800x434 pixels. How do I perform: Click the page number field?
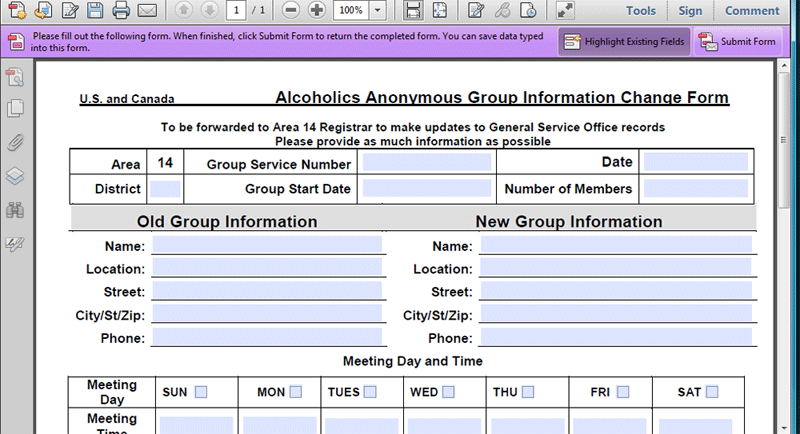pos(236,10)
